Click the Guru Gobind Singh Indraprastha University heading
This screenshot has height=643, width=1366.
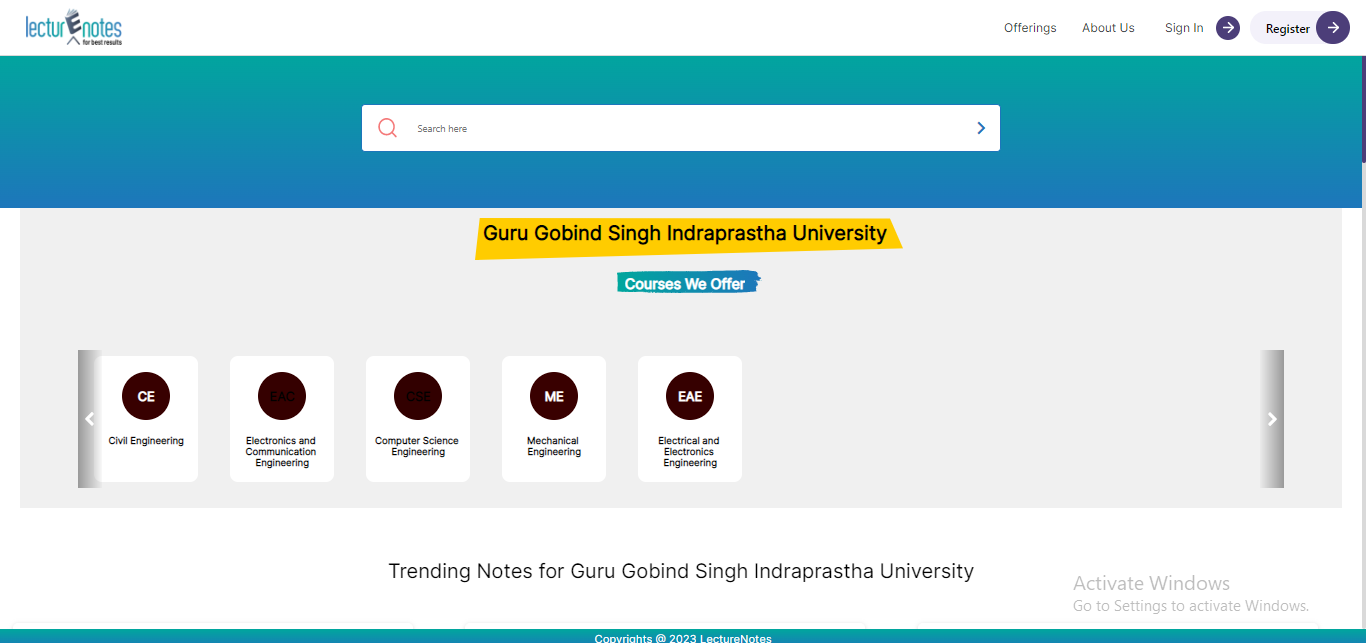tap(685, 233)
